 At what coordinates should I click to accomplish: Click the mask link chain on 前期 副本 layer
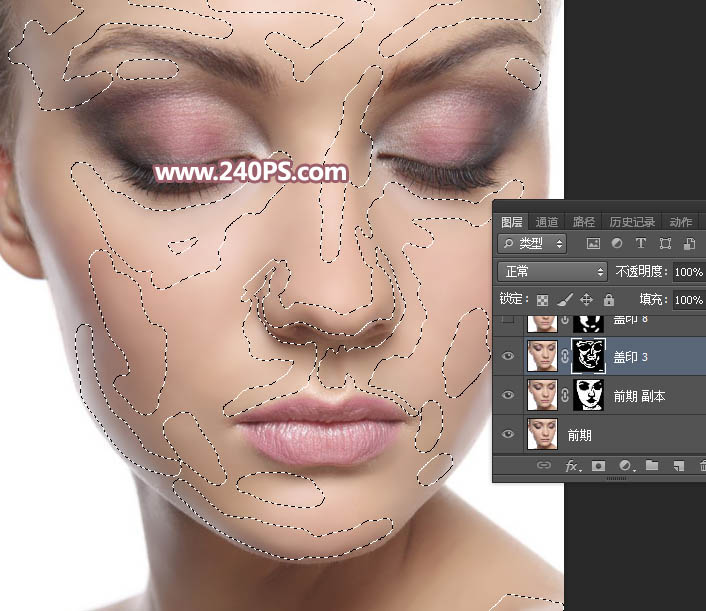(x=565, y=395)
